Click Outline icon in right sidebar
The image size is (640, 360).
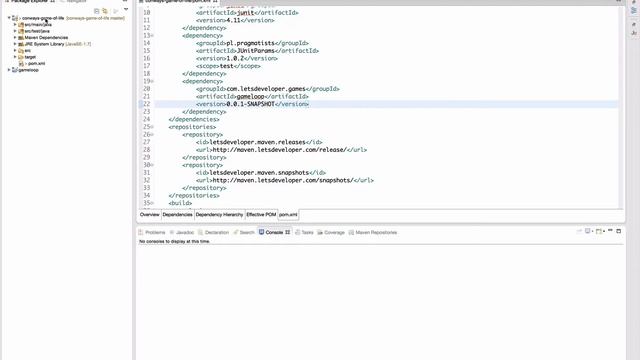tap(634, 11)
